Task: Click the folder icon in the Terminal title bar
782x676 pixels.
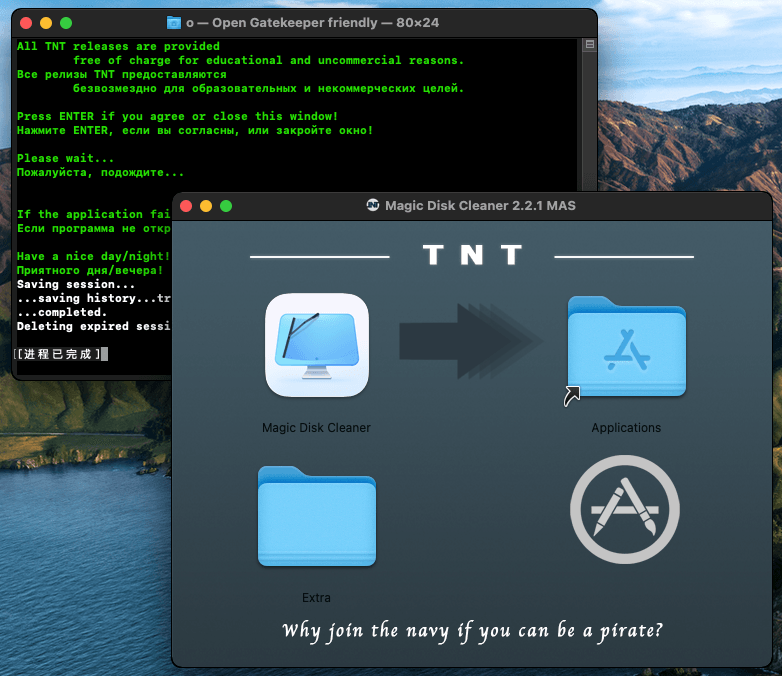Action: 174,22
